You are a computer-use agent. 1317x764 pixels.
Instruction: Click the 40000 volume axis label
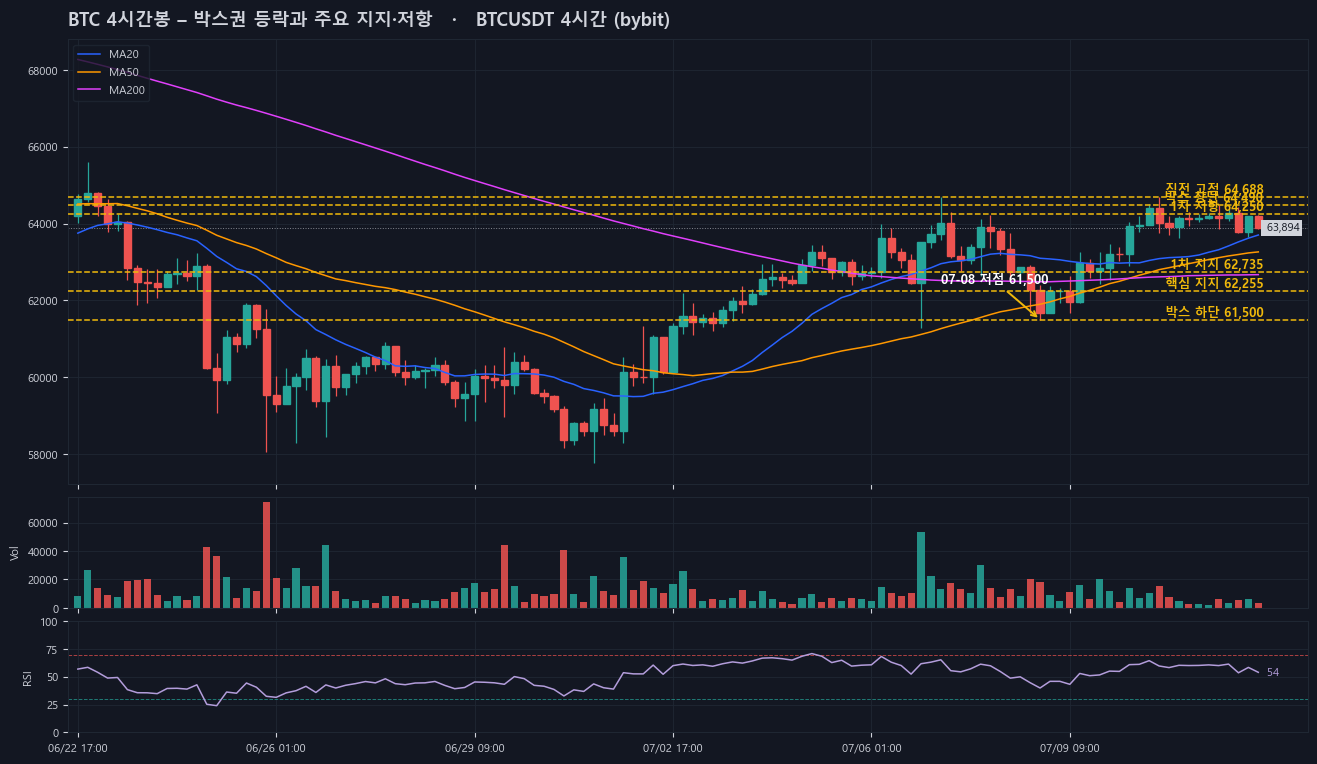pyautogui.click(x=42, y=552)
